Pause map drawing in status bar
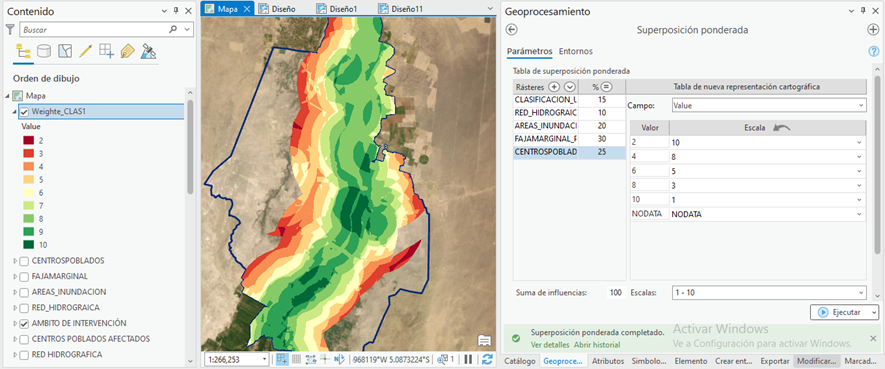The height and width of the screenshot is (369, 885). (x=468, y=359)
